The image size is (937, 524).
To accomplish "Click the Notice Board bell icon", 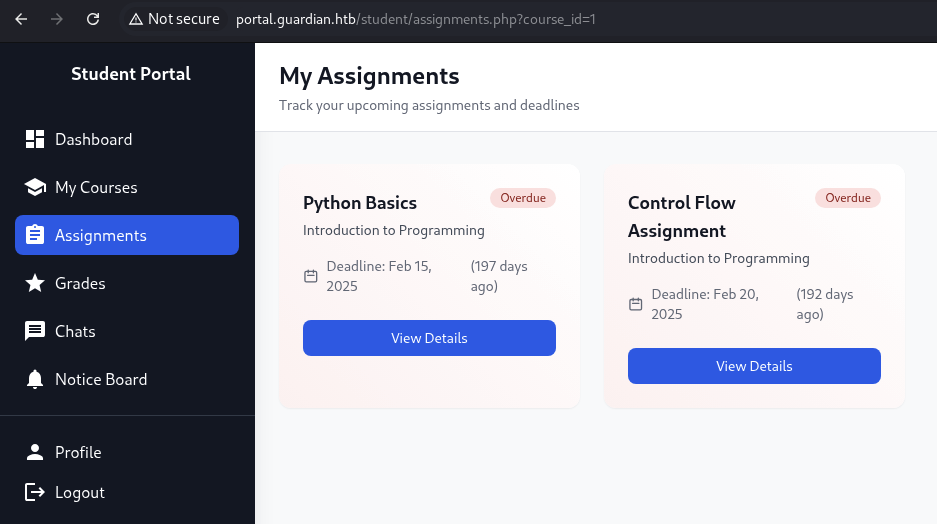I will 35,379.
